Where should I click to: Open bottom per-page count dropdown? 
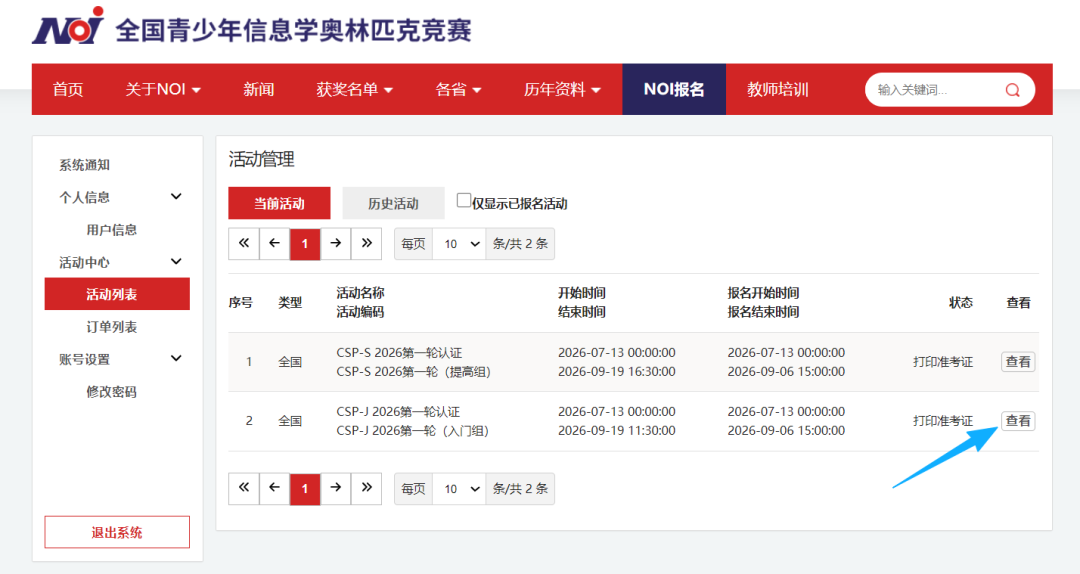459,489
